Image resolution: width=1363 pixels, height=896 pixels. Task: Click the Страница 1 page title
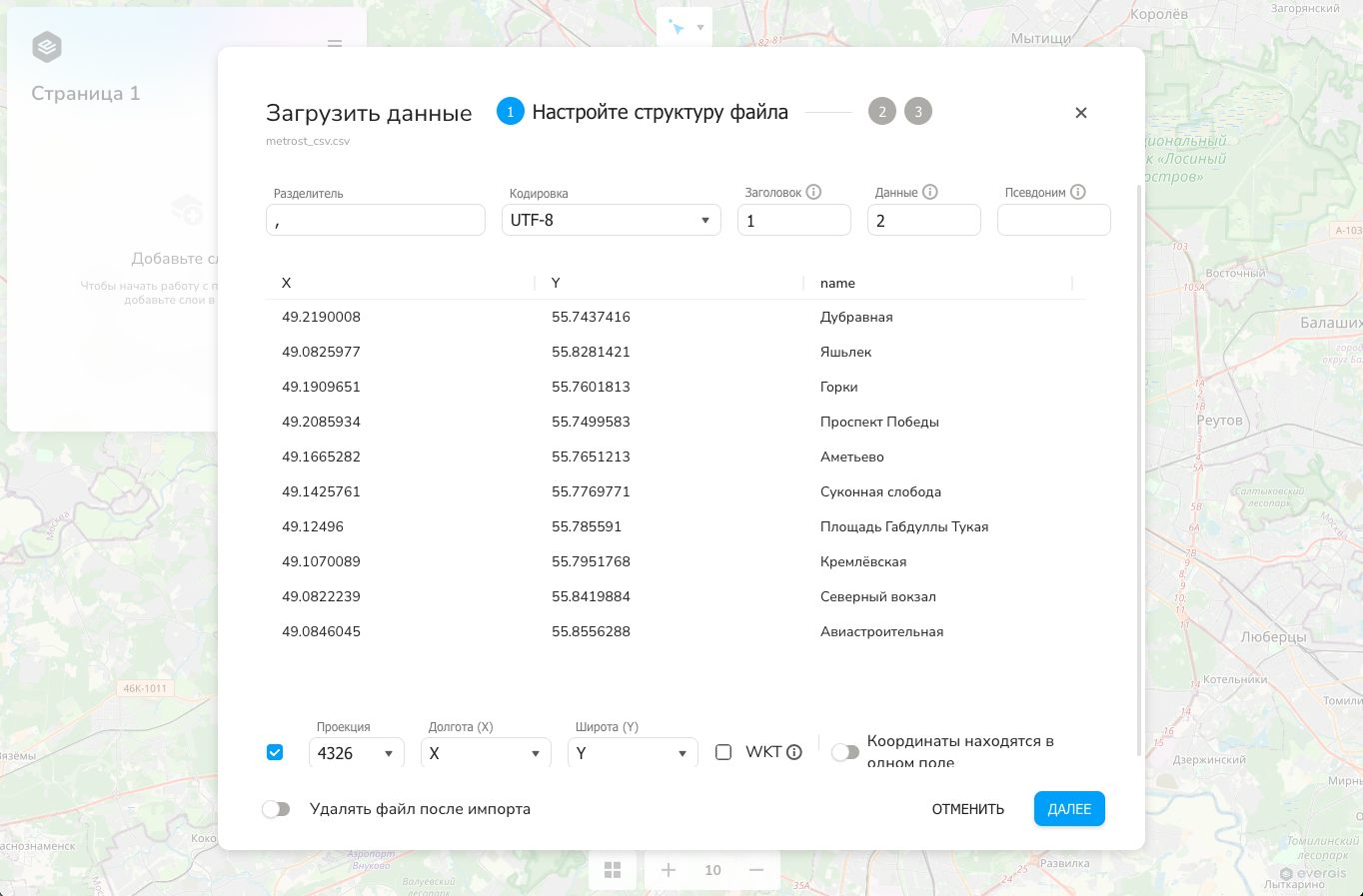point(86,93)
